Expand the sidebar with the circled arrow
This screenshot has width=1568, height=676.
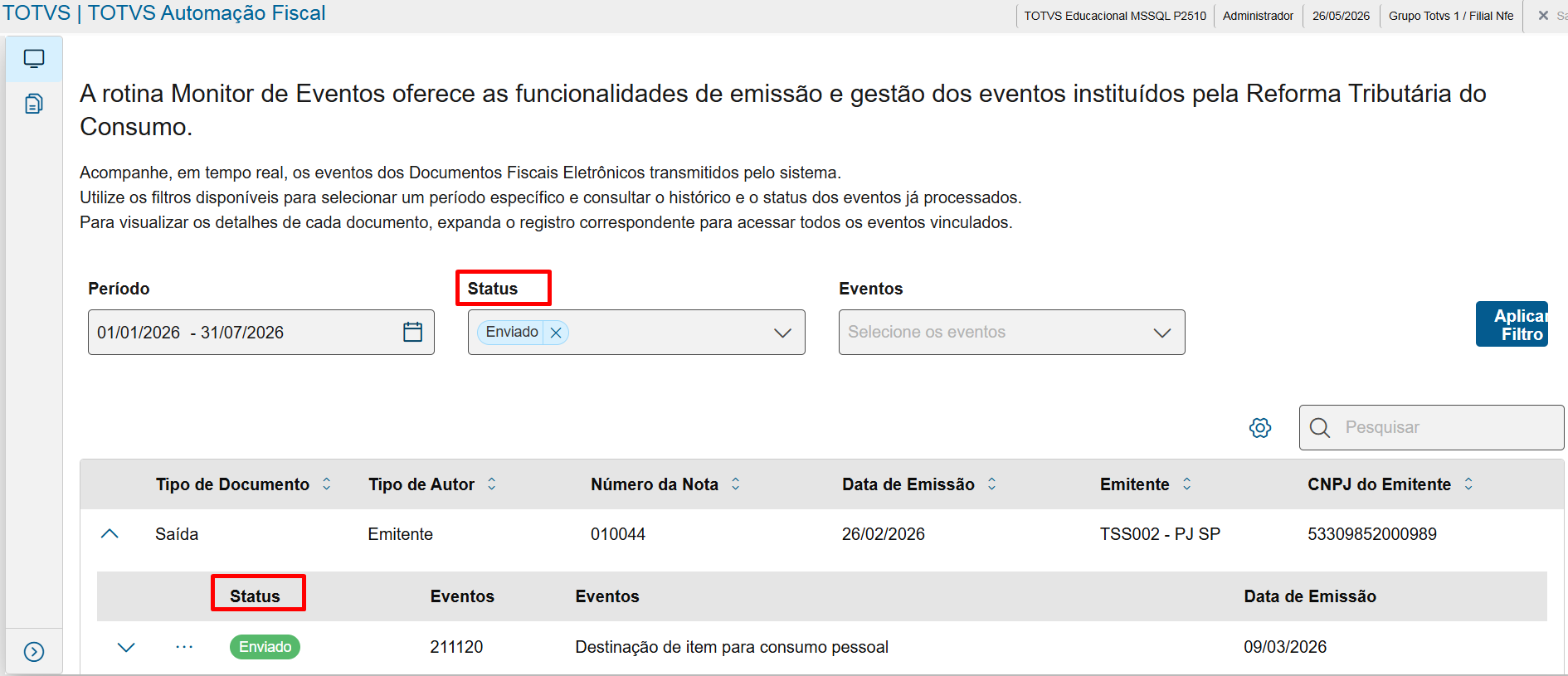coord(34,652)
